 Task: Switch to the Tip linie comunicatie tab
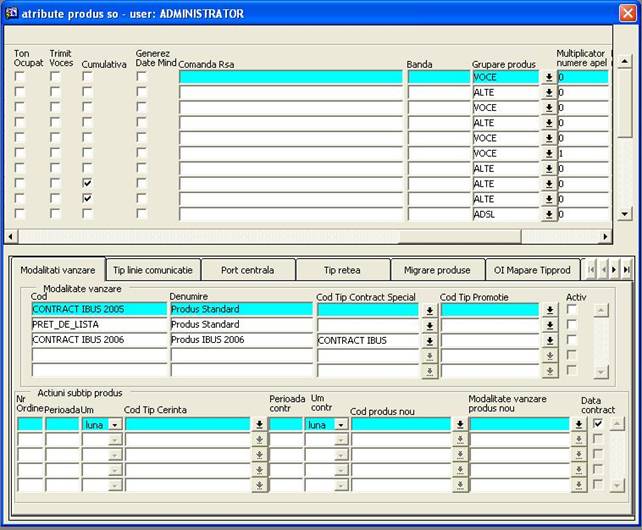(x=153, y=270)
